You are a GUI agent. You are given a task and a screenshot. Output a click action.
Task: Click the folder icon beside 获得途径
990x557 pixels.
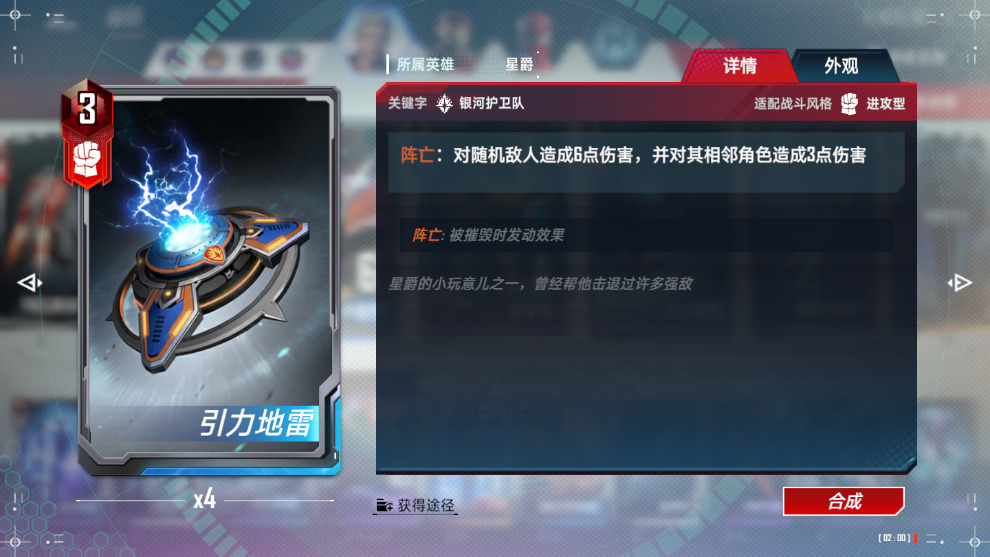(385, 505)
